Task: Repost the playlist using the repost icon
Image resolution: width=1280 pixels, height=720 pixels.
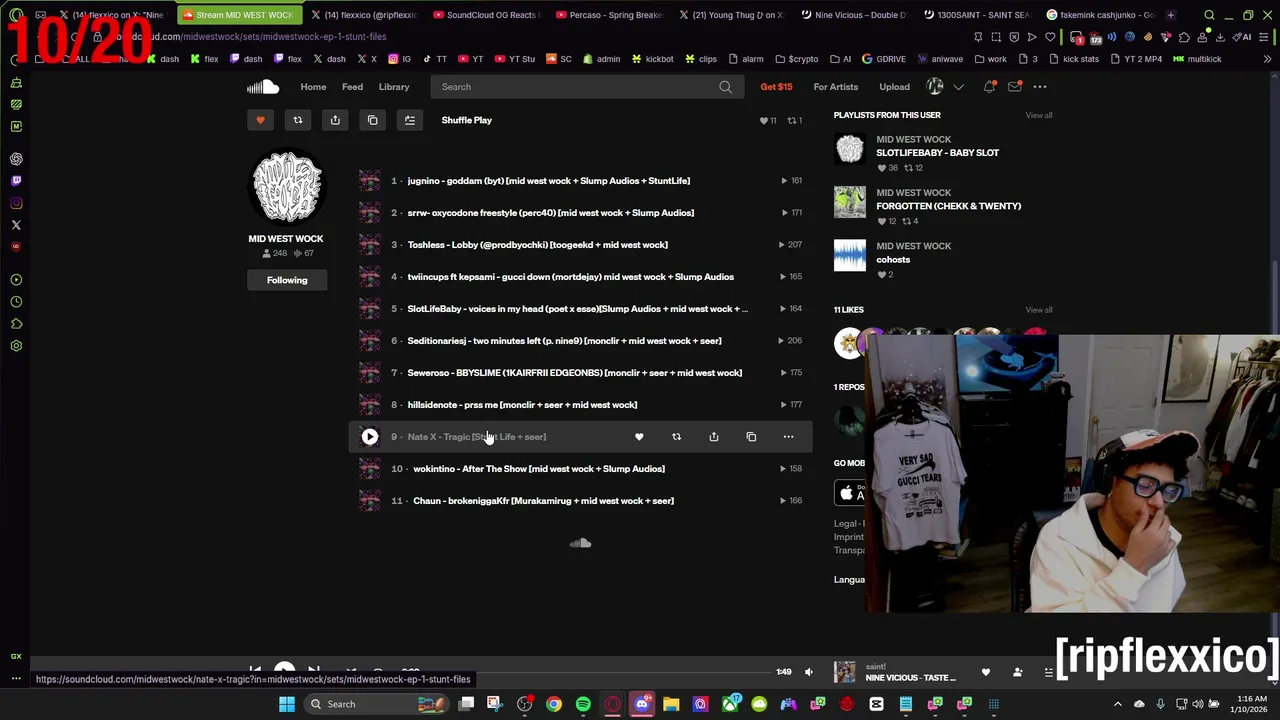Action: pyautogui.click(x=297, y=120)
